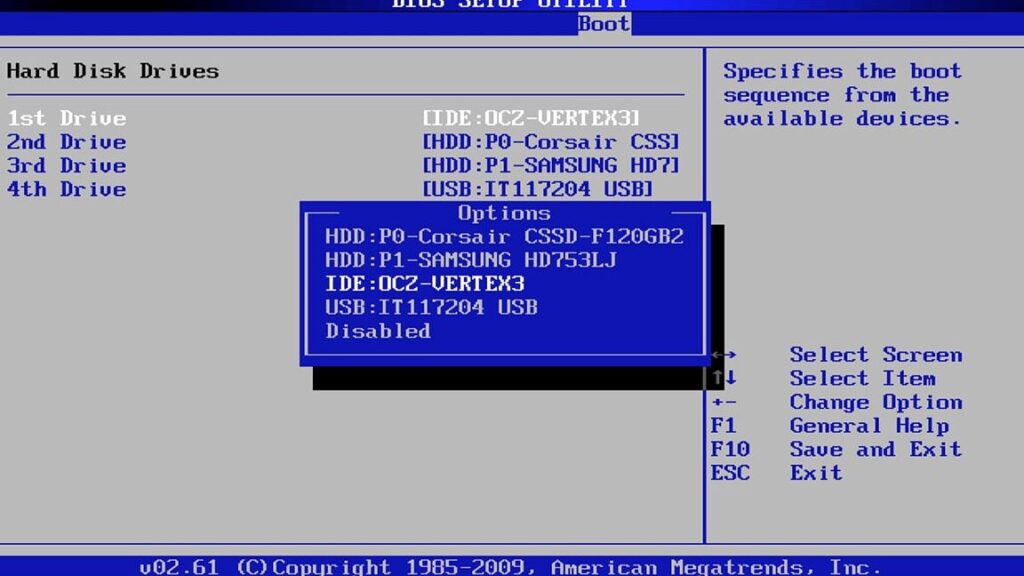
Task: Select highlighted IDE:OCZ-VERTEX3 entry in Options popup
Action: (x=425, y=284)
